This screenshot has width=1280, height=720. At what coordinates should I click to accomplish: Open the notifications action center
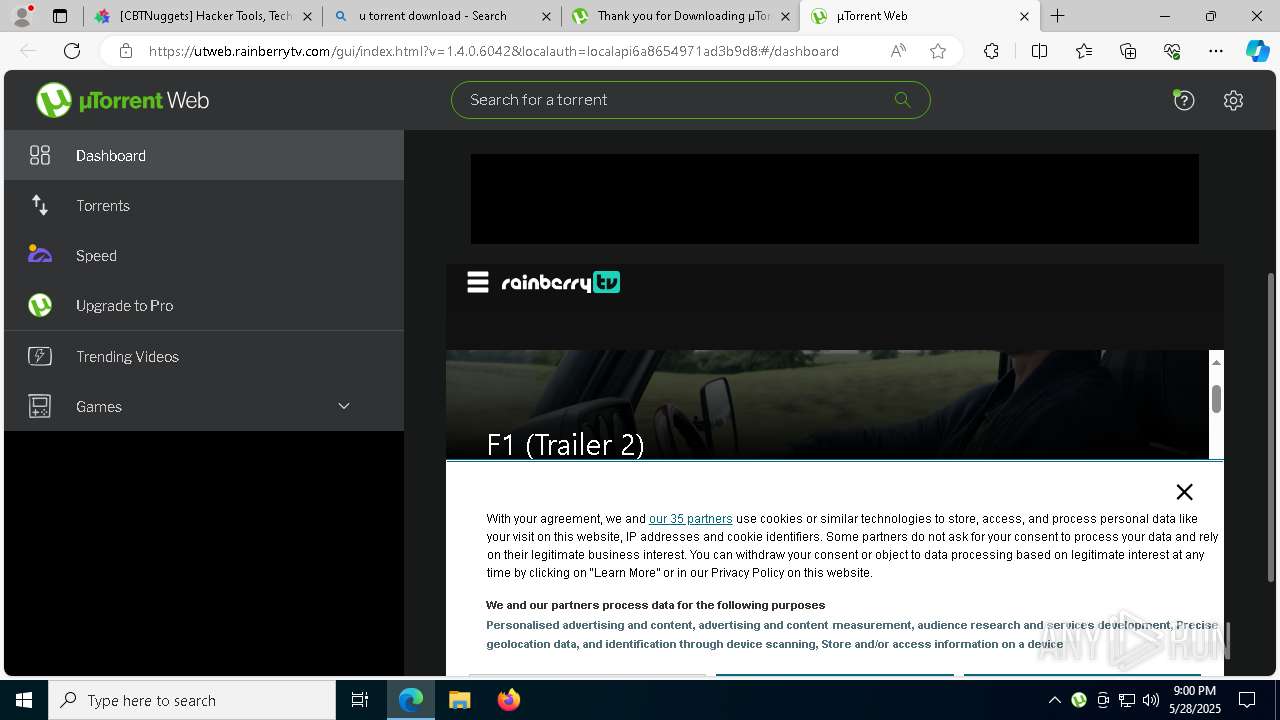[x=1247, y=700]
